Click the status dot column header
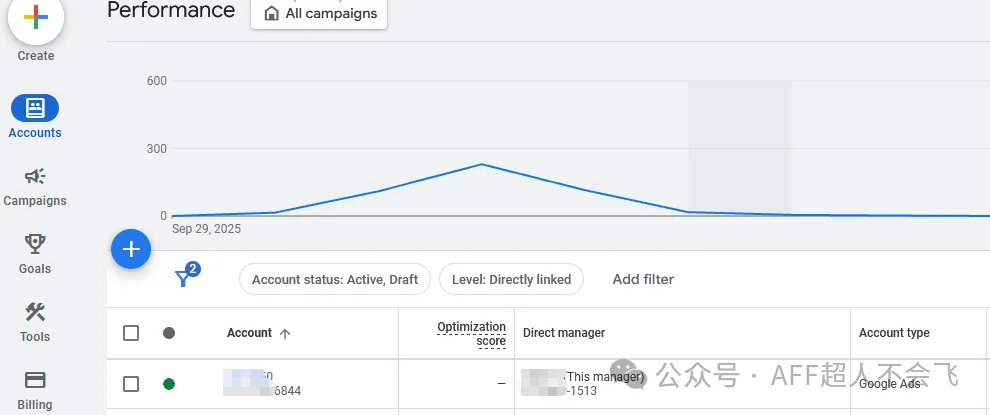The width and height of the screenshot is (990, 415). (x=169, y=333)
